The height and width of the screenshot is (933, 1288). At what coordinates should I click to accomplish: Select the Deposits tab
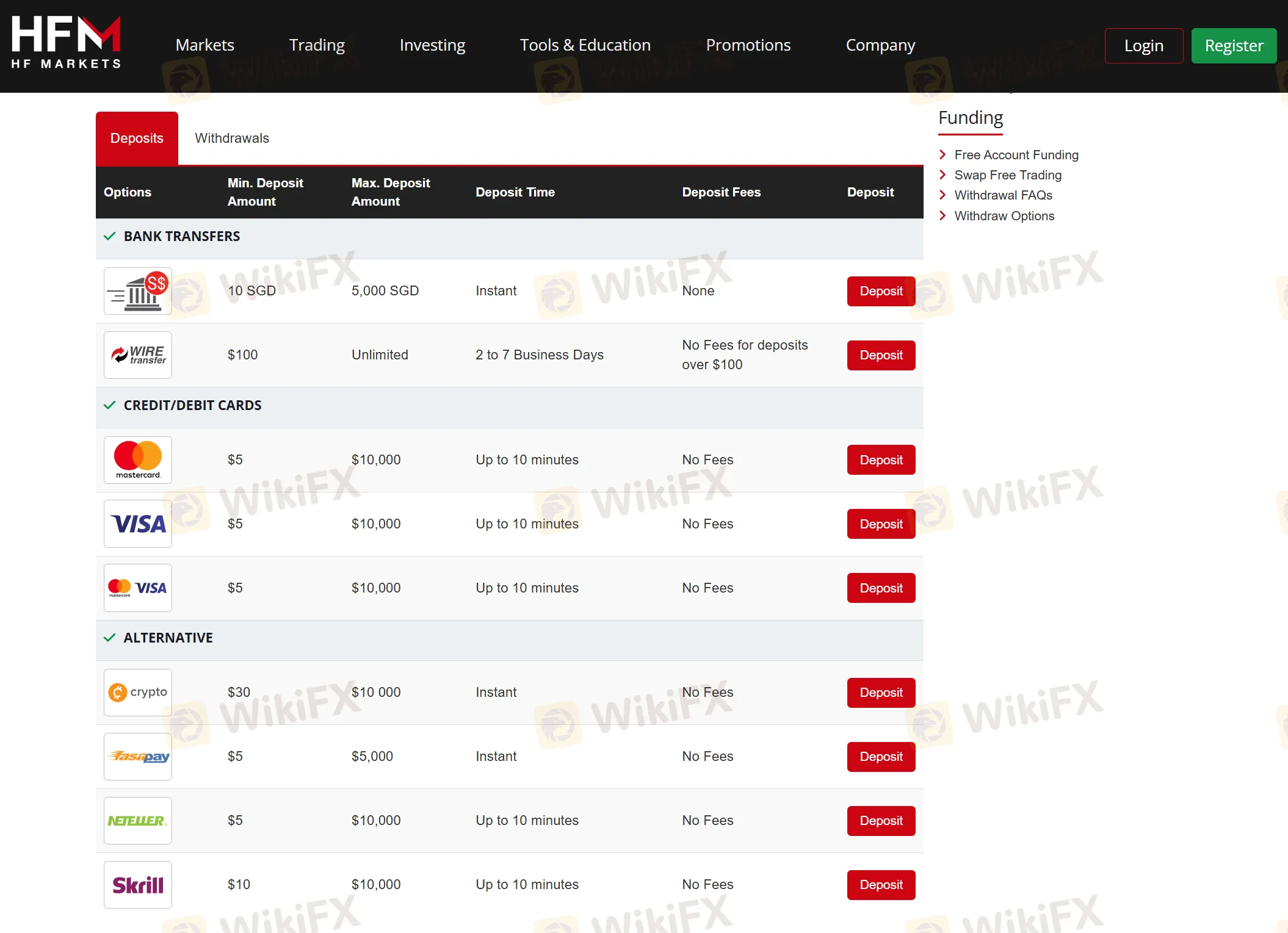click(137, 139)
